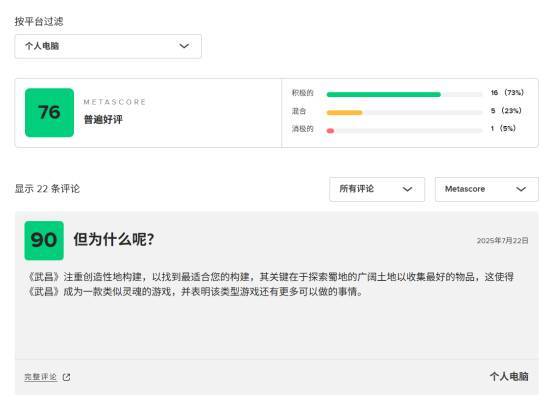
Task: Click the external link icon beside 完整评论
Action: (66, 377)
